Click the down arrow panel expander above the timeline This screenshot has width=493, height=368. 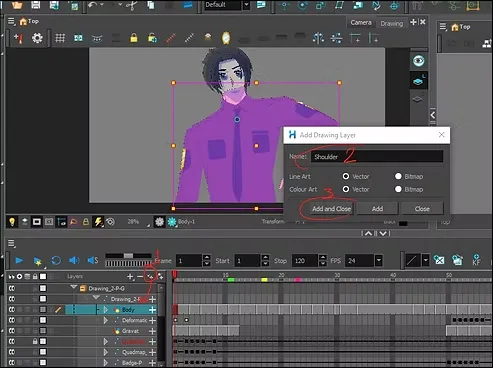tap(383, 233)
